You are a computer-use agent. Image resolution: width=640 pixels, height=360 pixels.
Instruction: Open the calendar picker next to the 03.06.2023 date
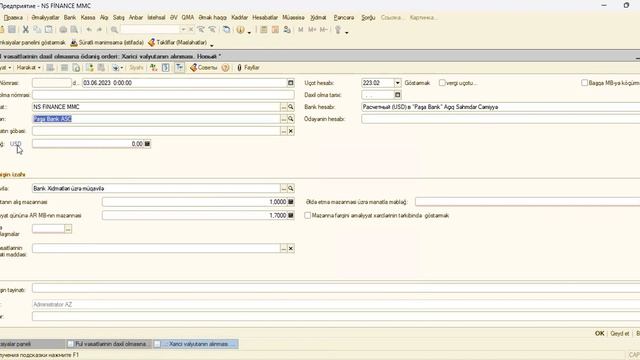point(291,83)
